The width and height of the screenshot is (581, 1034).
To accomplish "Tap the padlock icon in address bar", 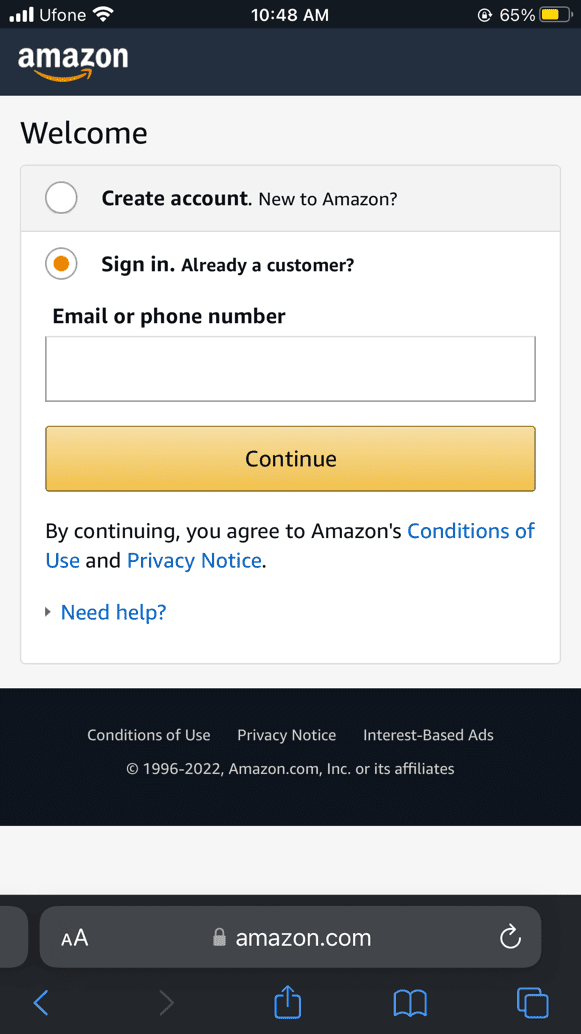I will click(x=218, y=937).
